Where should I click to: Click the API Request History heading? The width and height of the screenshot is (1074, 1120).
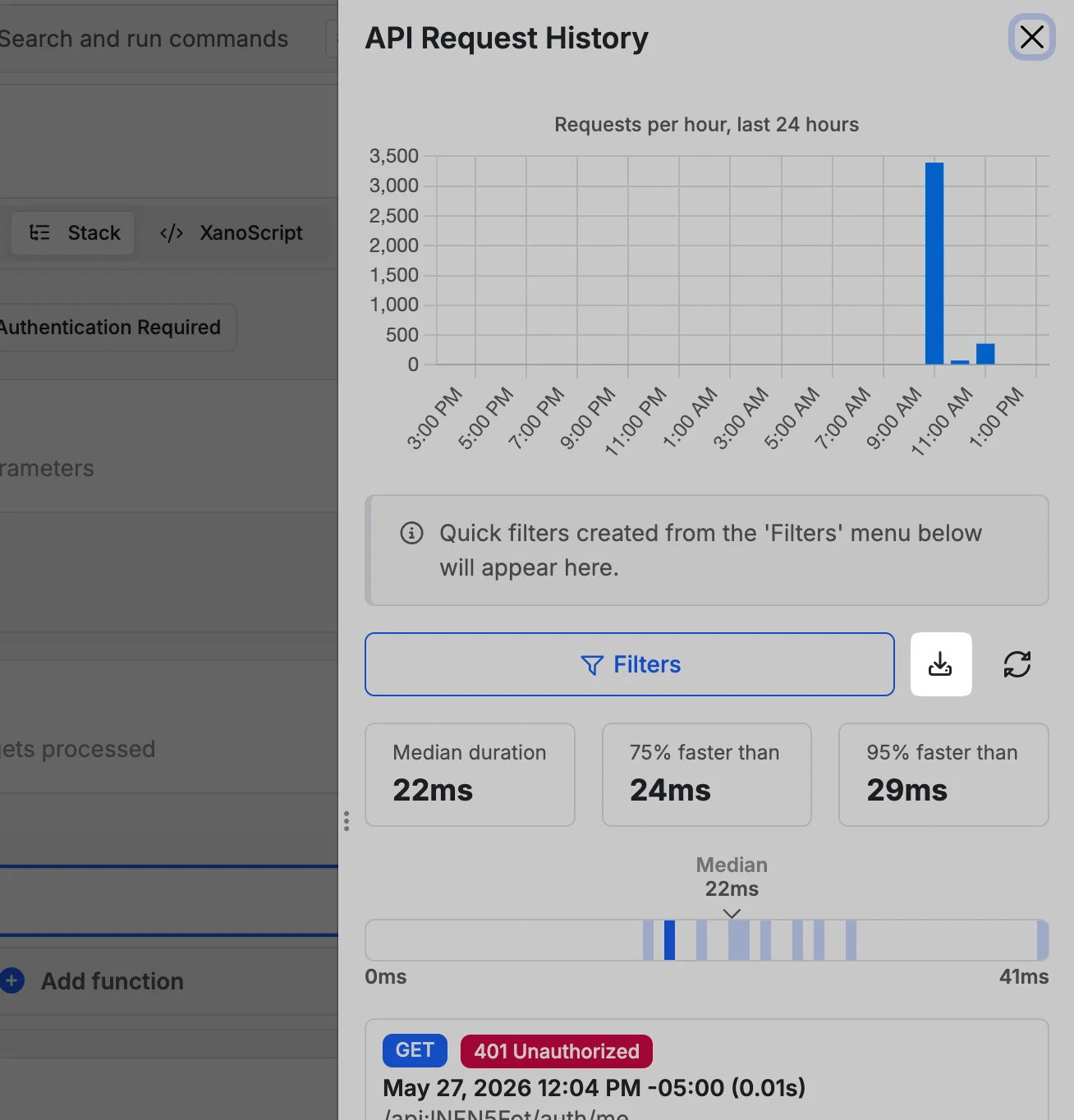coord(507,39)
